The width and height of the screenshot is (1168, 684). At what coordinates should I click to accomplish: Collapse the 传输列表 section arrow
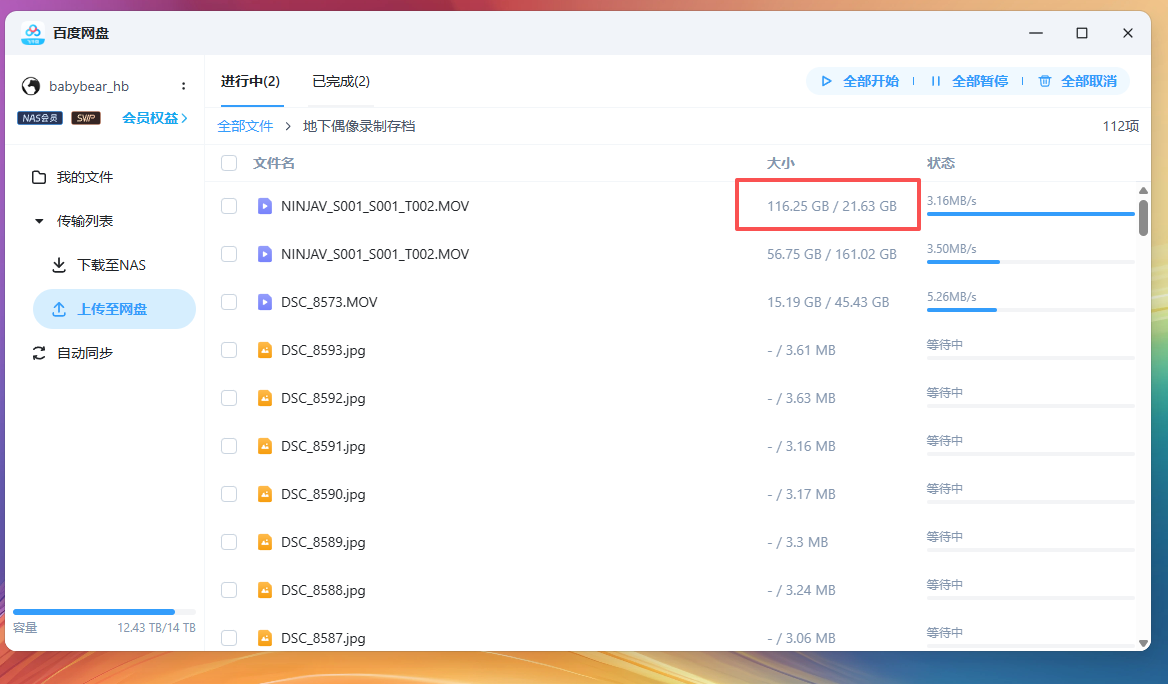(x=39, y=221)
